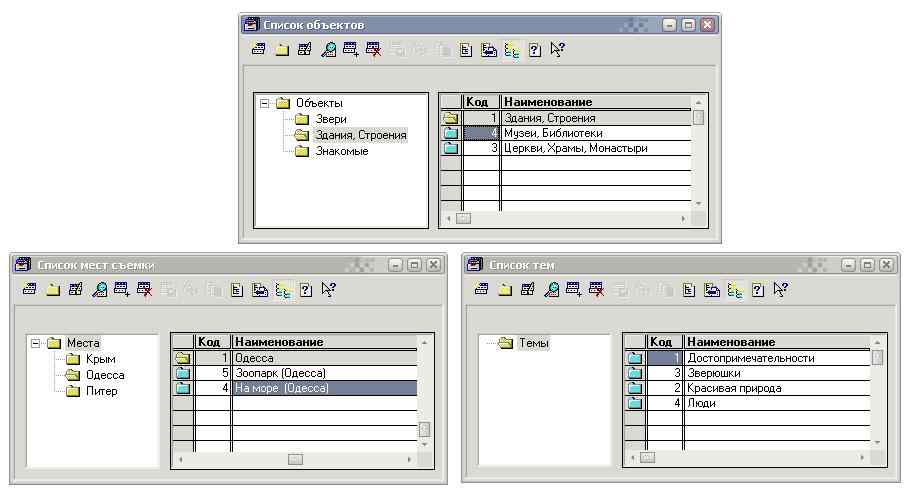Click Код column header in Список объектов

pyautogui.click(x=481, y=102)
